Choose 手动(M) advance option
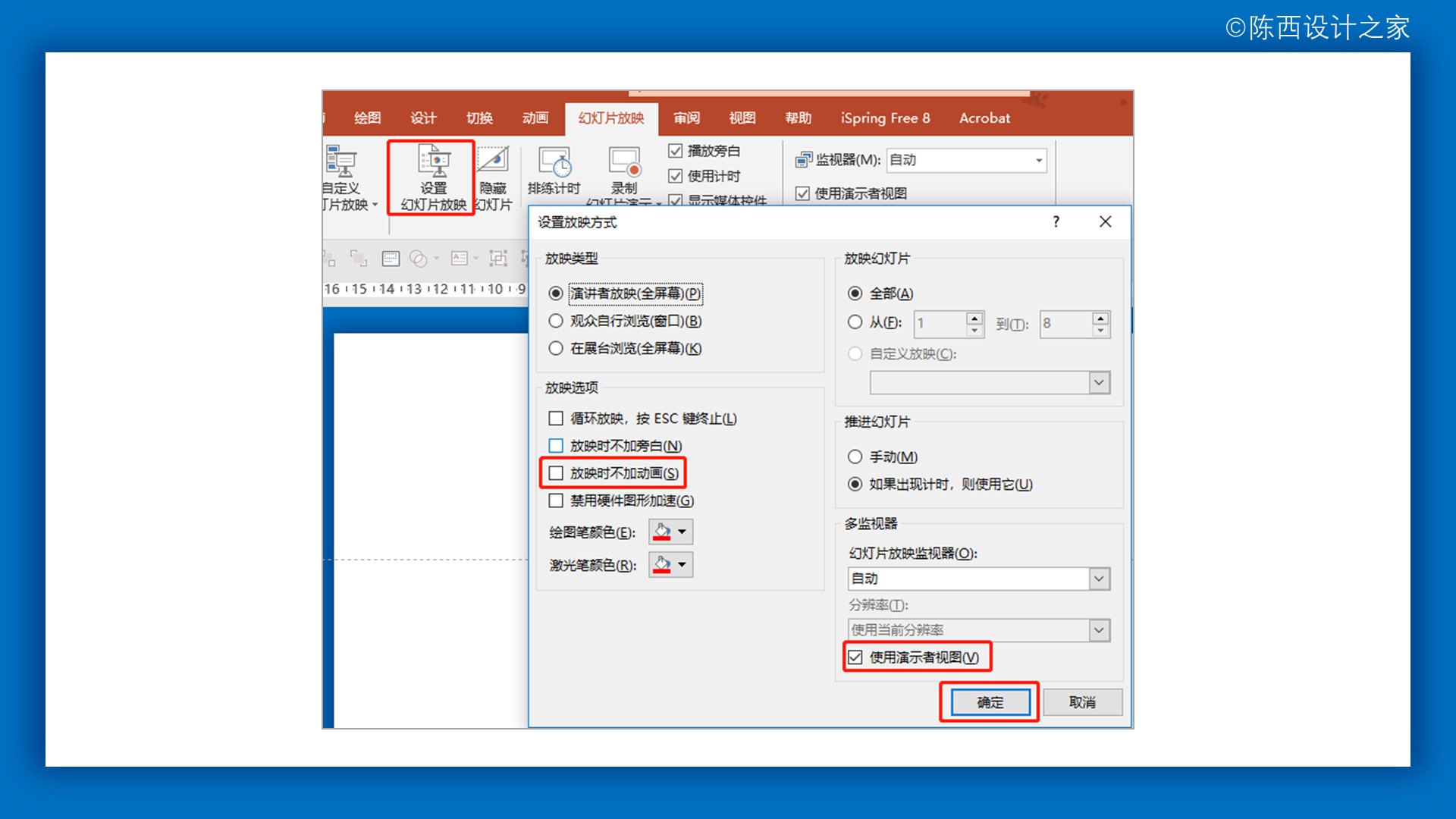The height and width of the screenshot is (819, 1456). [855, 457]
